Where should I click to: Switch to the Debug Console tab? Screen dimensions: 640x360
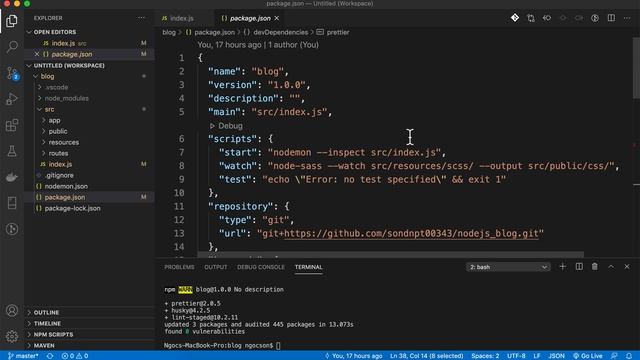click(261, 267)
